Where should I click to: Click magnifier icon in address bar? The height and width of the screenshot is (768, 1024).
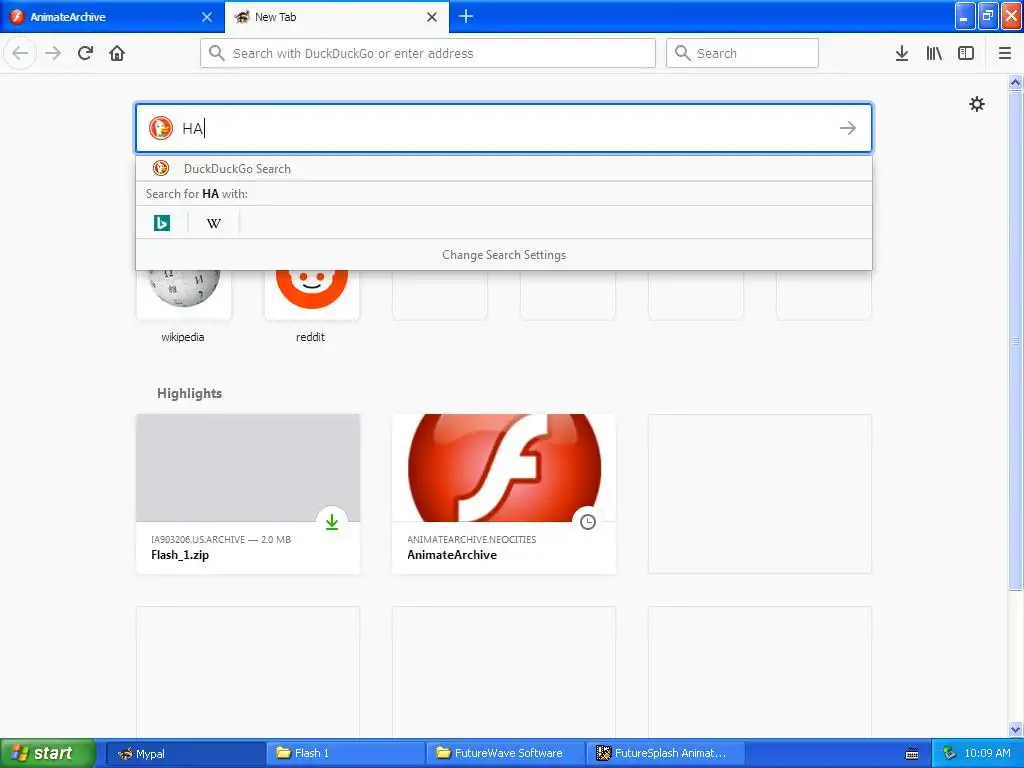217,53
